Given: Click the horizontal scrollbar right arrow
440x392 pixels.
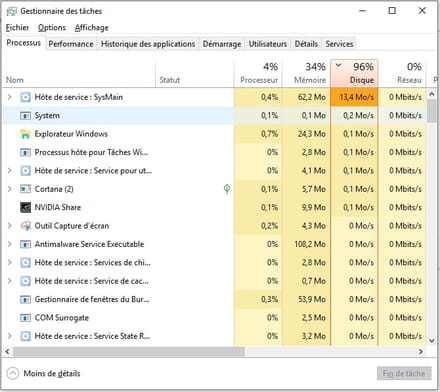Looking at the screenshot, I should pos(421,351).
